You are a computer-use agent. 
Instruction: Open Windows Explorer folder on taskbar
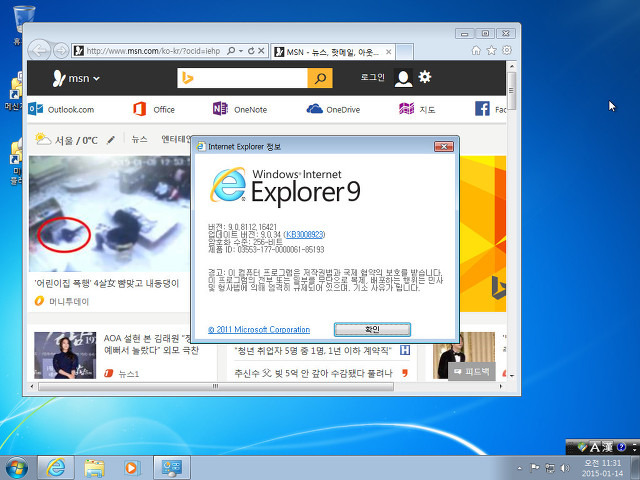pyautogui.click(x=94, y=468)
